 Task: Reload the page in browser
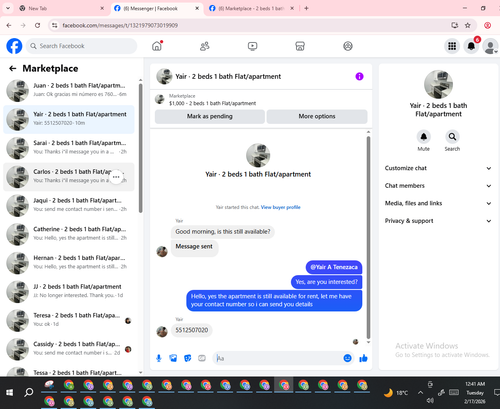(38, 25)
